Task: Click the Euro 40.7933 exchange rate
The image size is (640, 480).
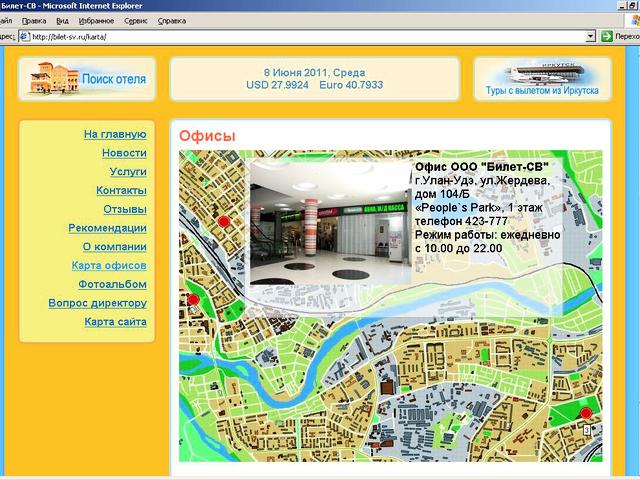Action: point(351,85)
